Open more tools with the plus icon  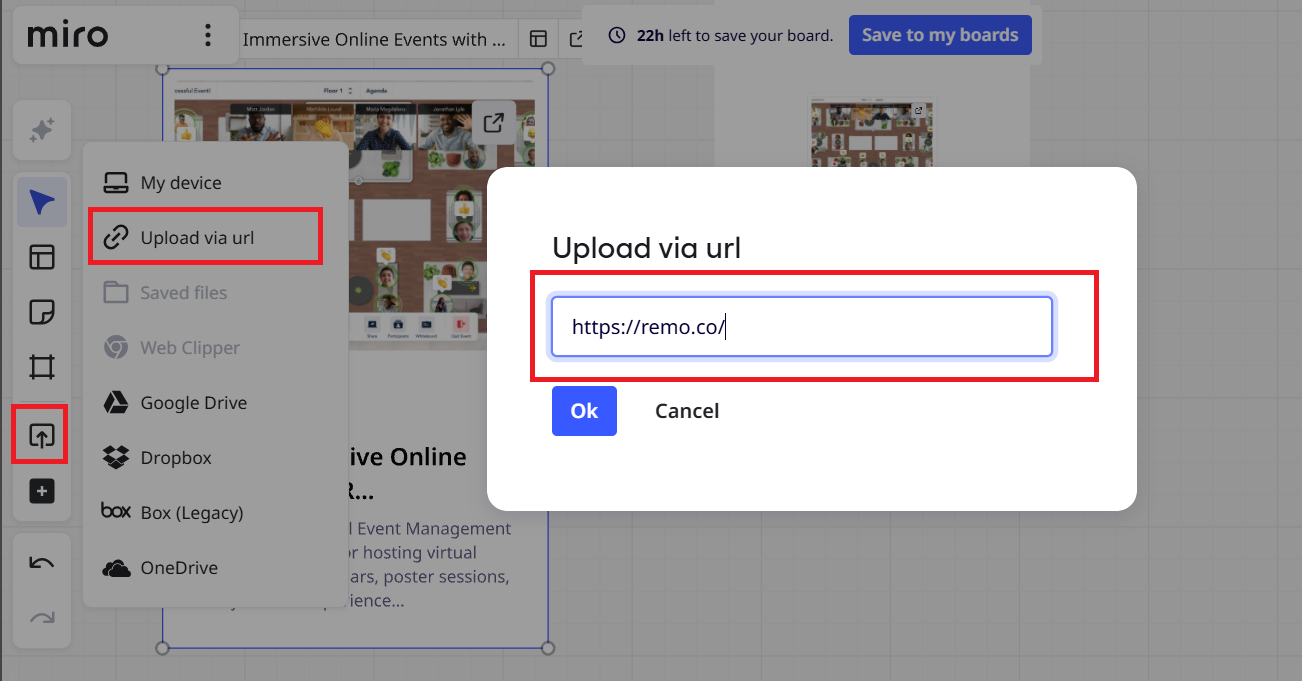41,491
